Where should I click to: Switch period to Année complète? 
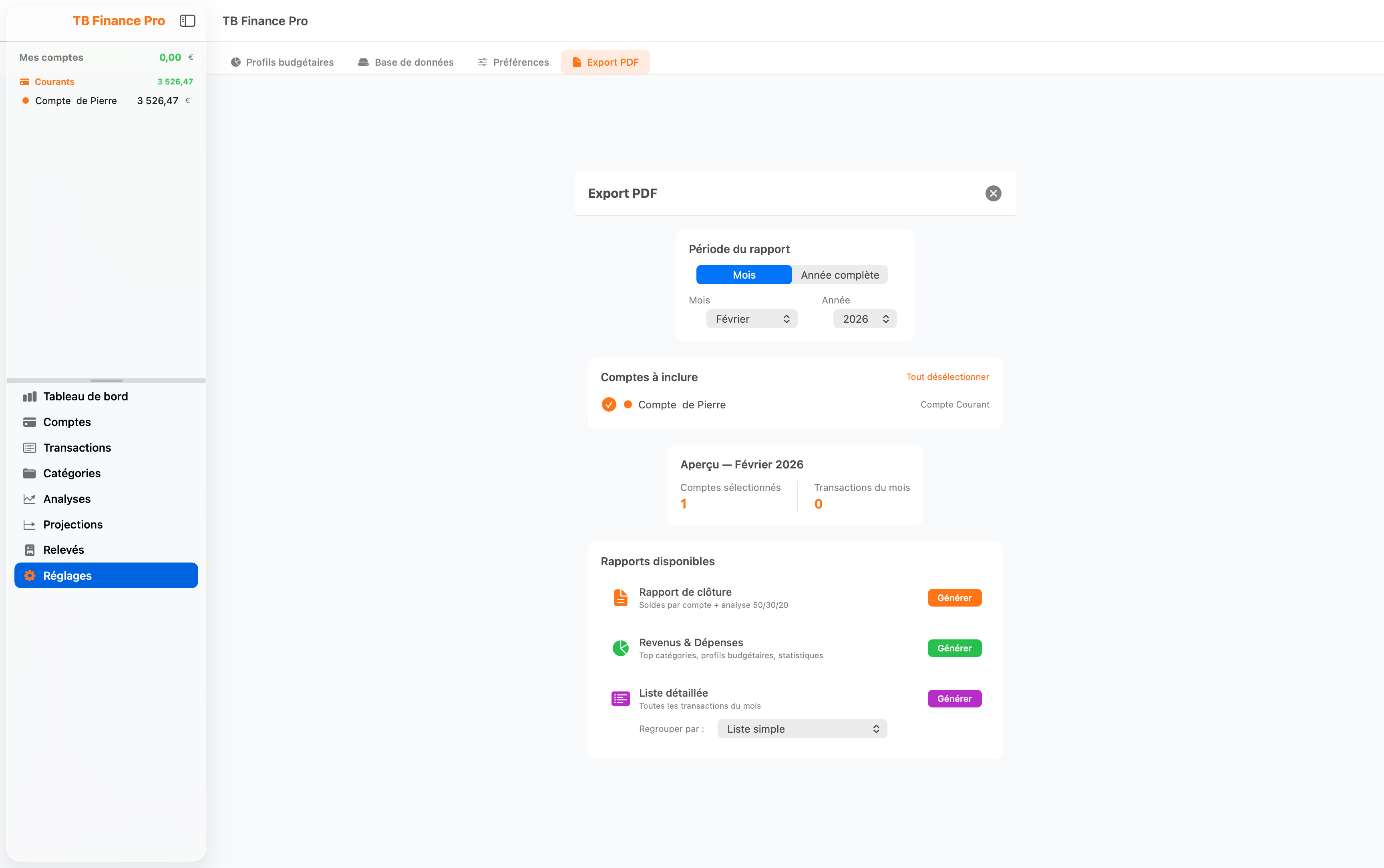pos(839,275)
